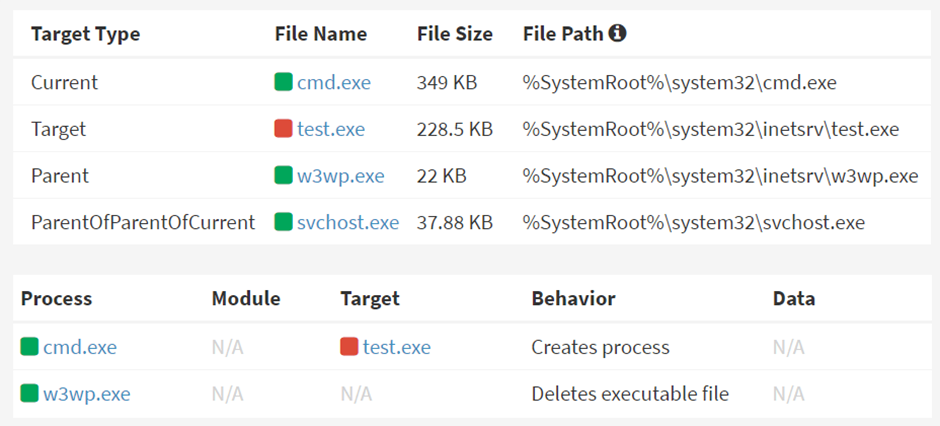The height and width of the screenshot is (426, 940).
Task: Open cmd.exe link in the Process column
Action: click(x=80, y=347)
